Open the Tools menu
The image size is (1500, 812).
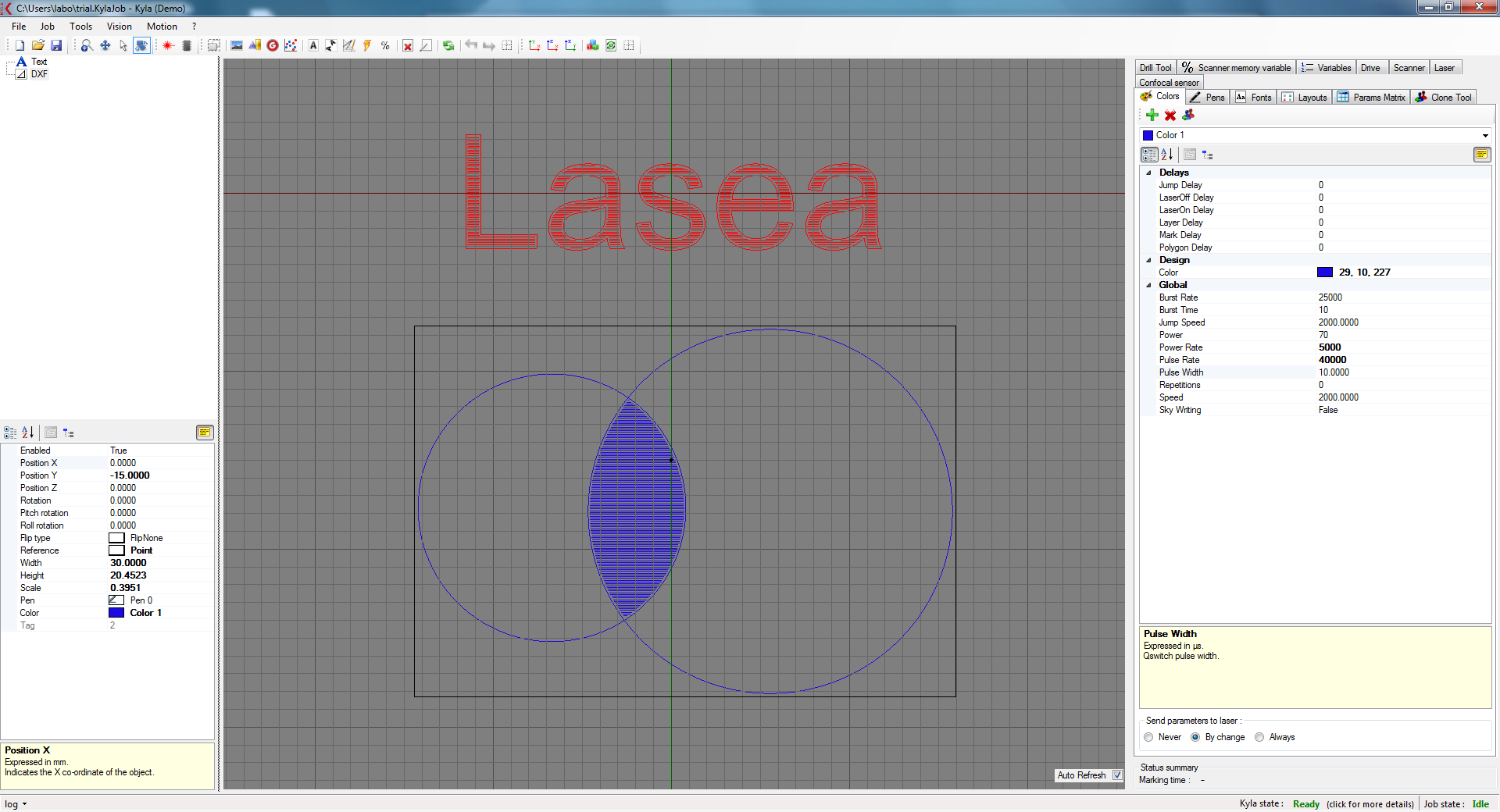[x=80, y=26]
